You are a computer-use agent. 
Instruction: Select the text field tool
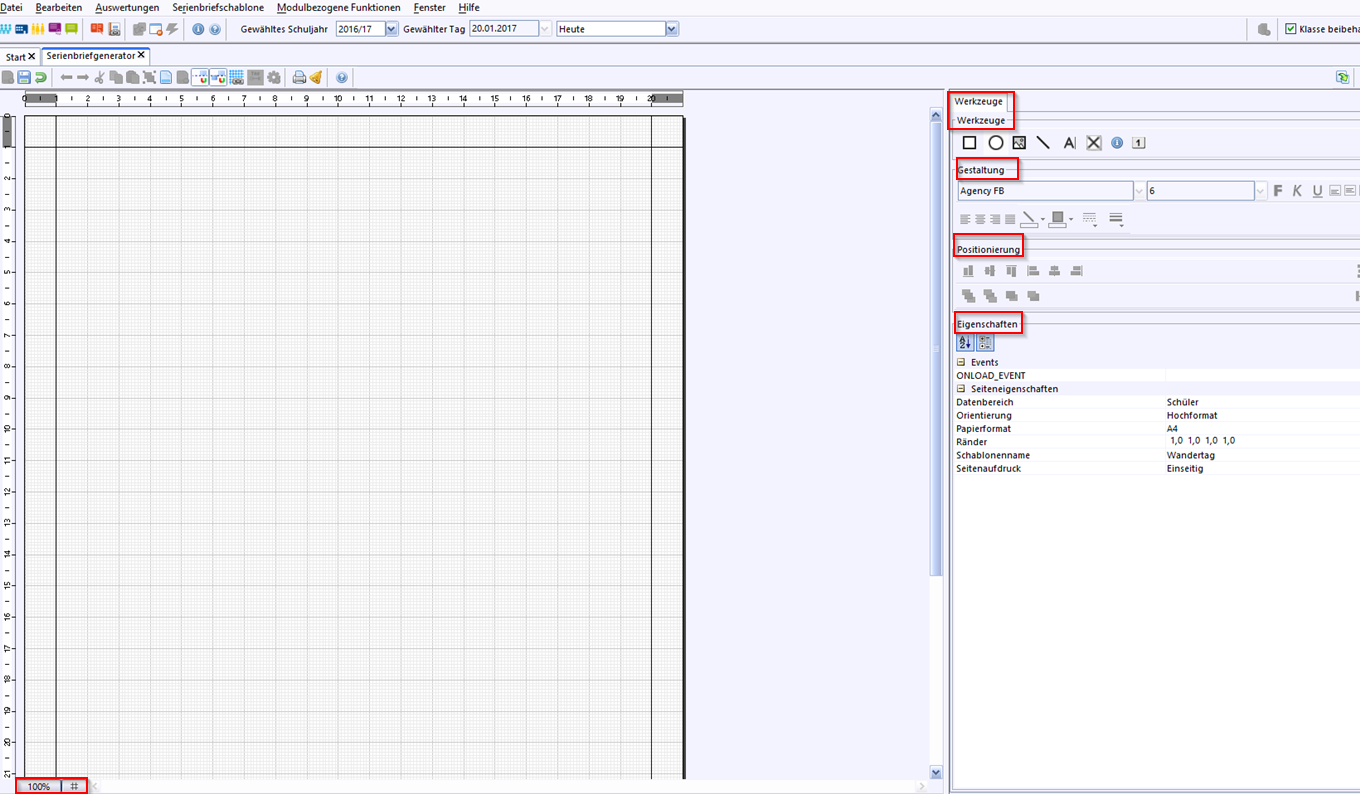click(1069, 143)
